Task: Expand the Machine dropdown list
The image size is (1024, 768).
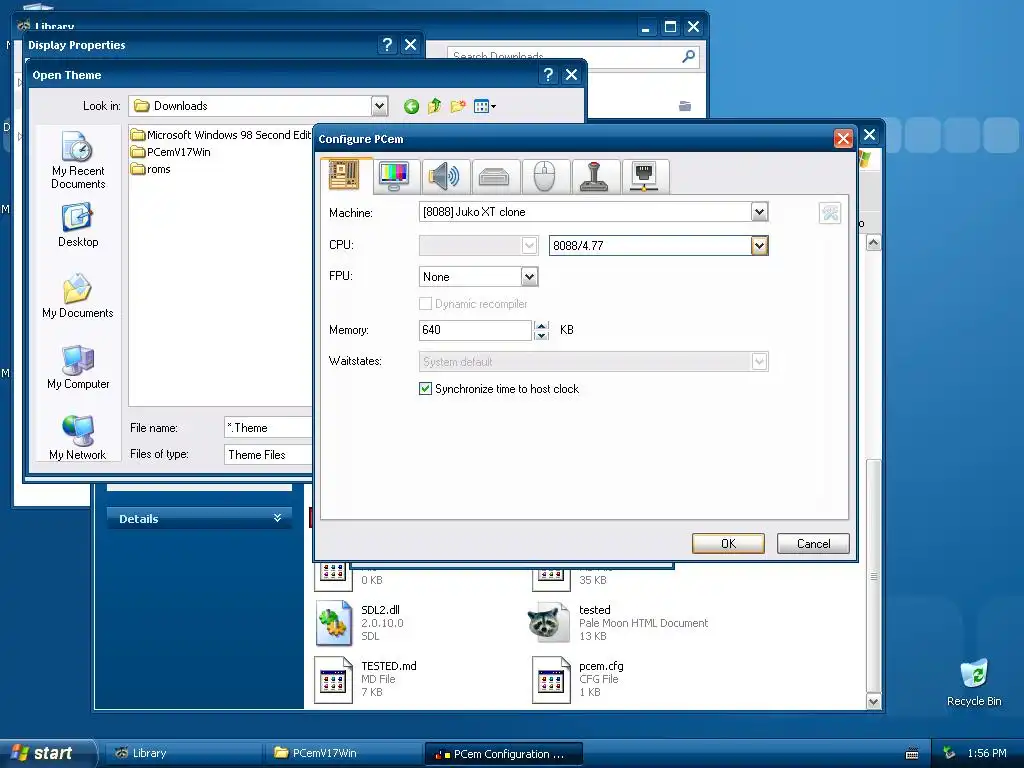Action: coord(759,212)
